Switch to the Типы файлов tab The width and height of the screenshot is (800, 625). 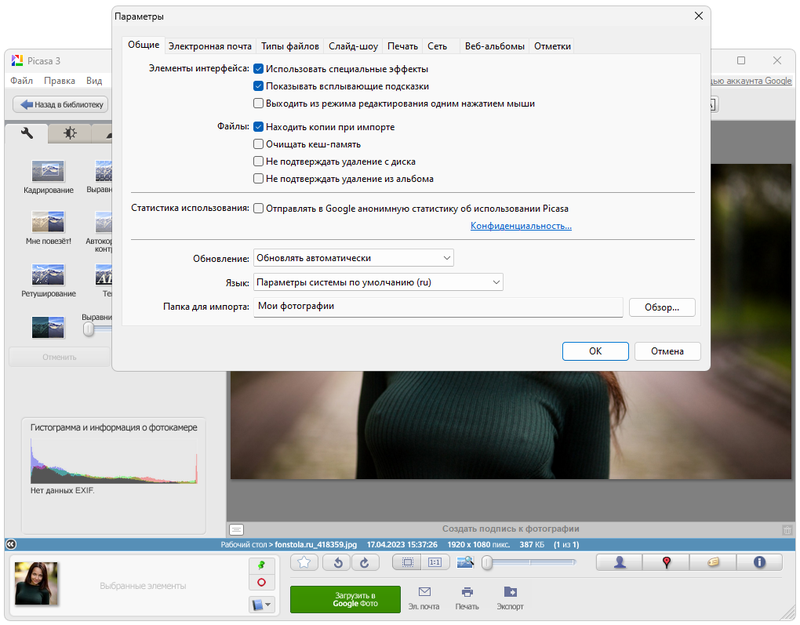click(x=290, y=46)
